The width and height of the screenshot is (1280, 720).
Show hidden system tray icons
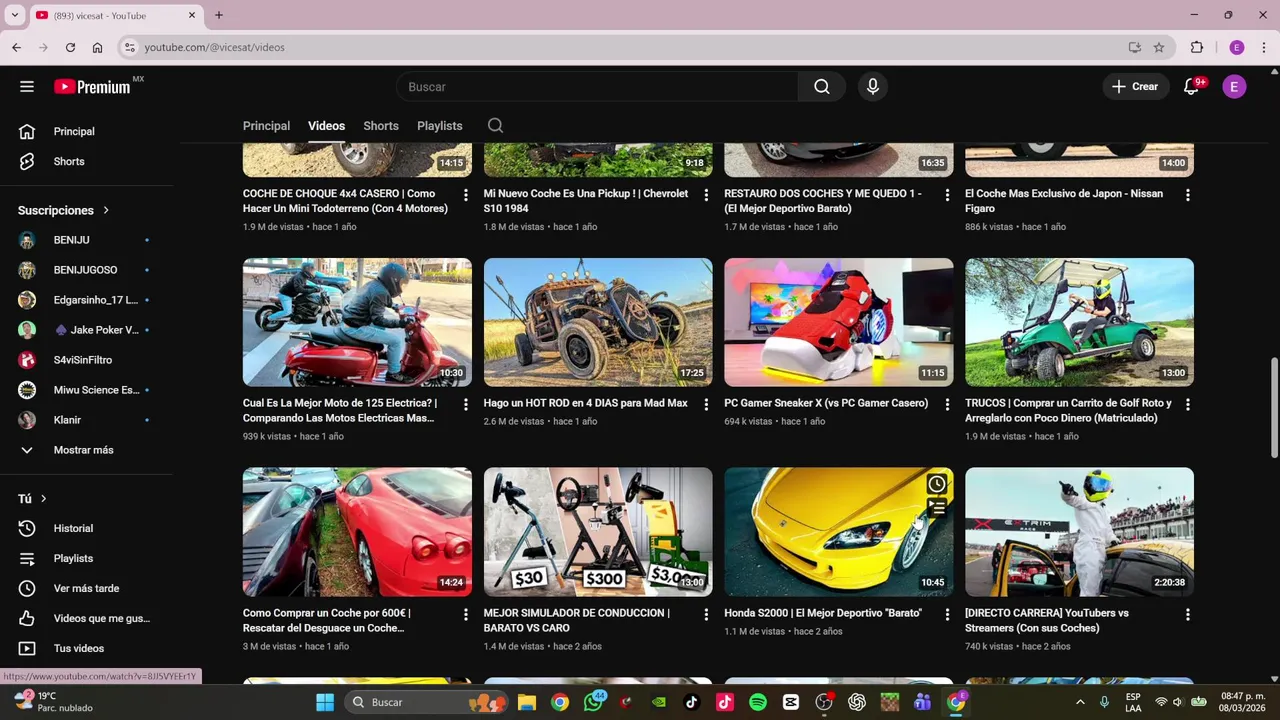[1080, 702]
